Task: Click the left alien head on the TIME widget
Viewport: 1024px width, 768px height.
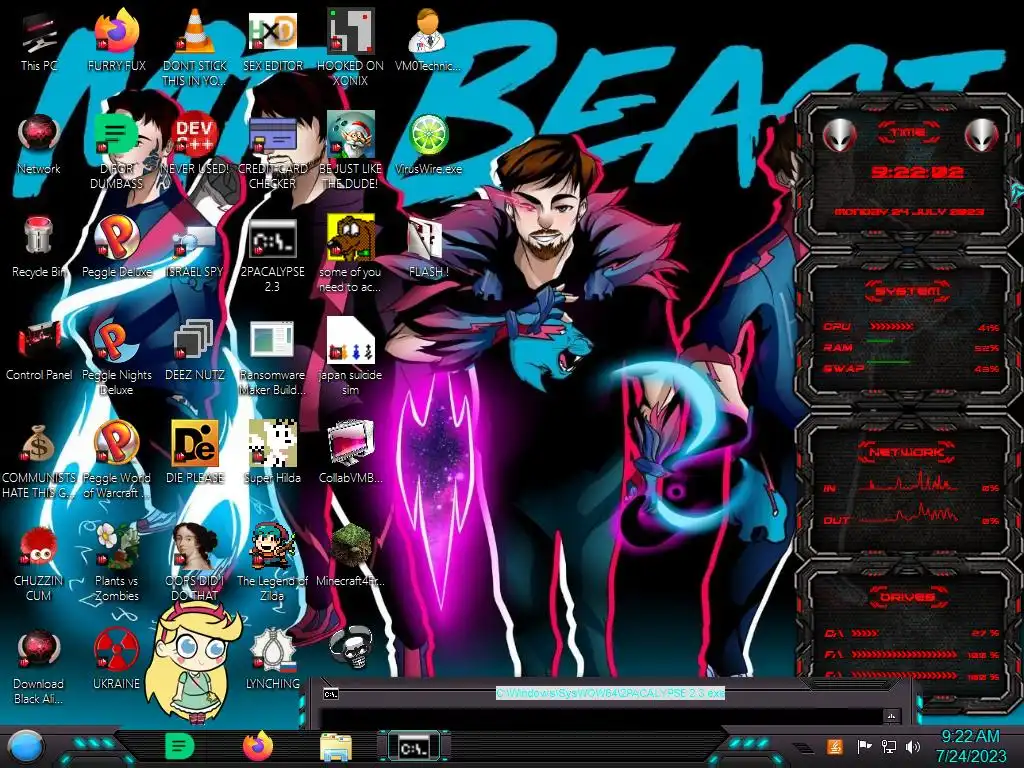Action: click(x=839, y=135)
